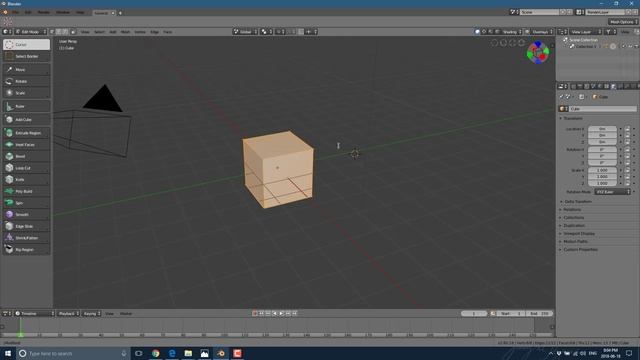640x360 pixels.
Task: Open Blender from the Windows taskbar
Action: pos(221,353)
